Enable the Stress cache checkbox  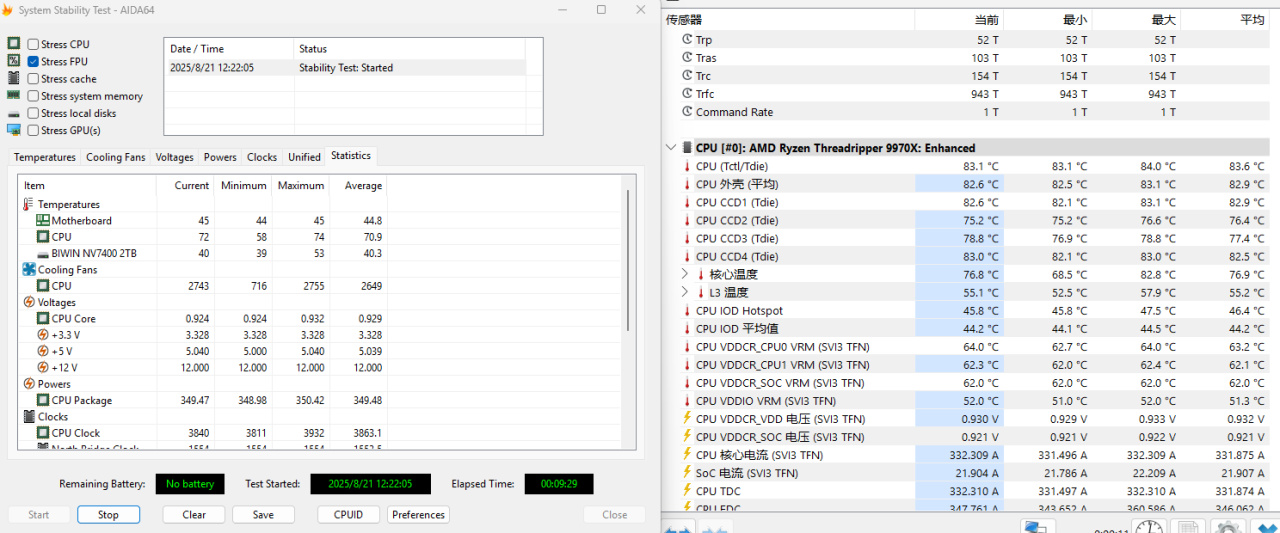33,78
